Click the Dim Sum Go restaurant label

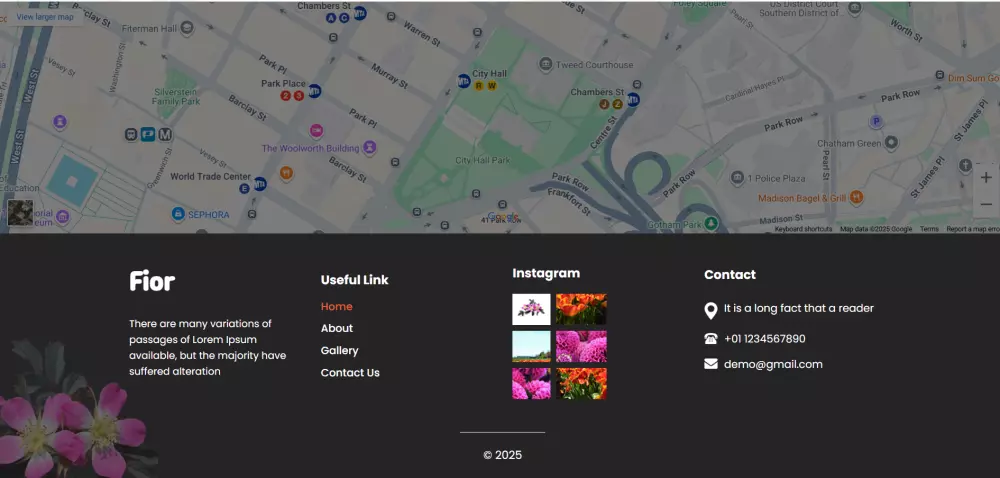(x=973, y=78)
